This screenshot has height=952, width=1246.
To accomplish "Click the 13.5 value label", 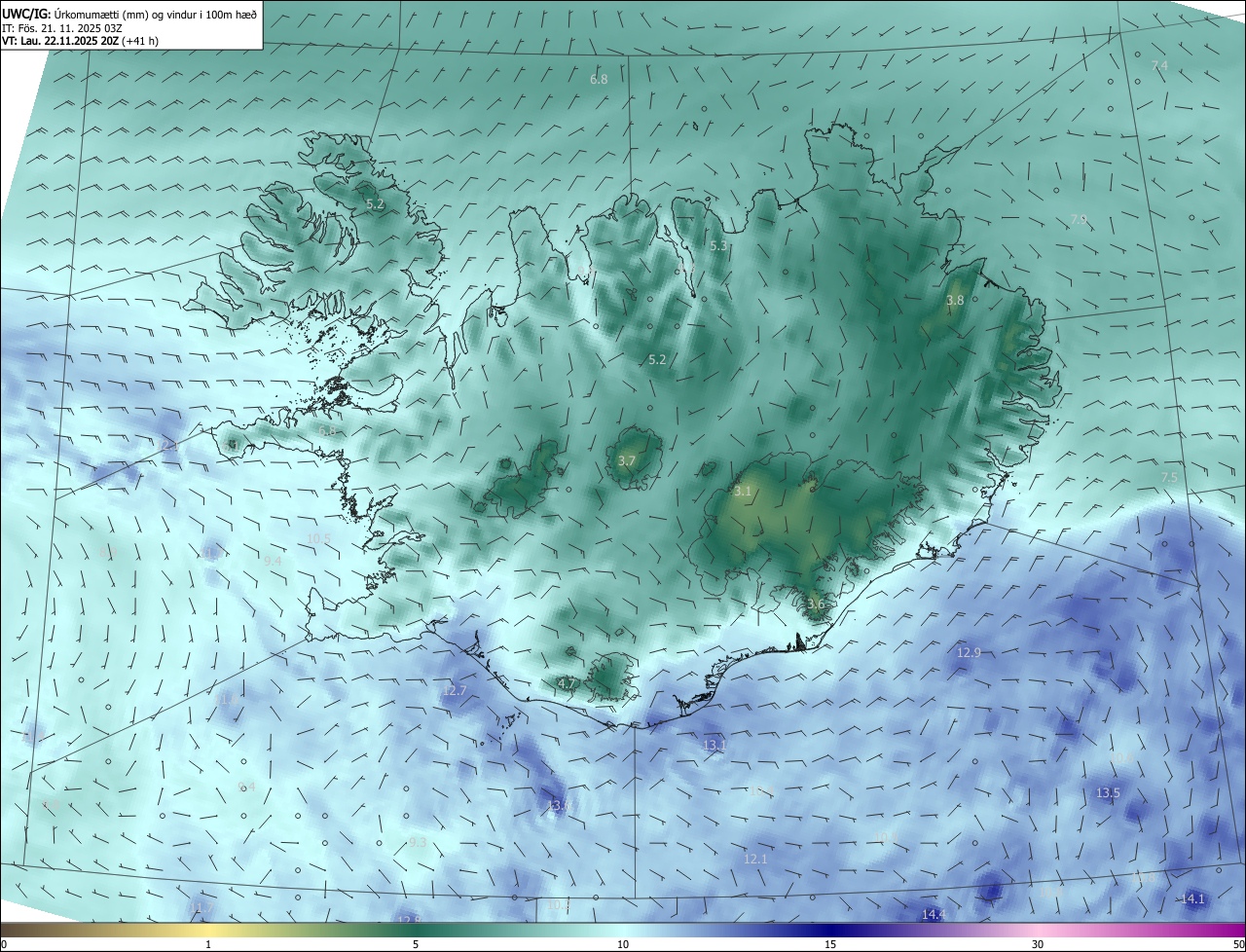I will 1108,792.
